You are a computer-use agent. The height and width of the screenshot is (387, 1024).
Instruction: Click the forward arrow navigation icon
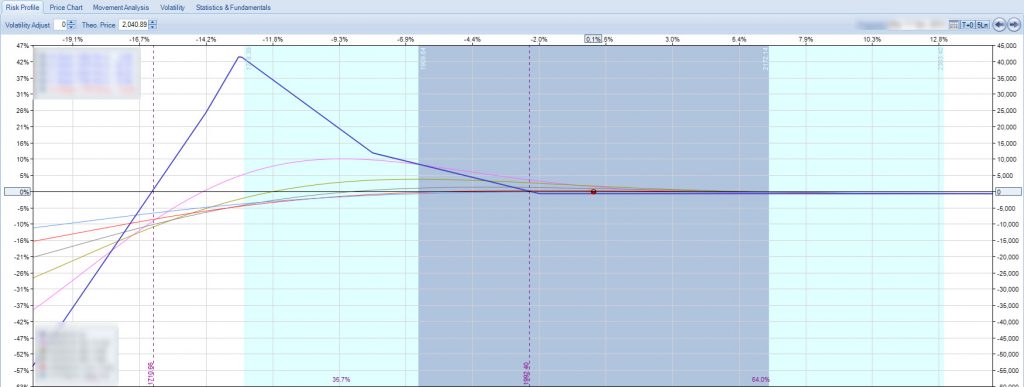1014,25
